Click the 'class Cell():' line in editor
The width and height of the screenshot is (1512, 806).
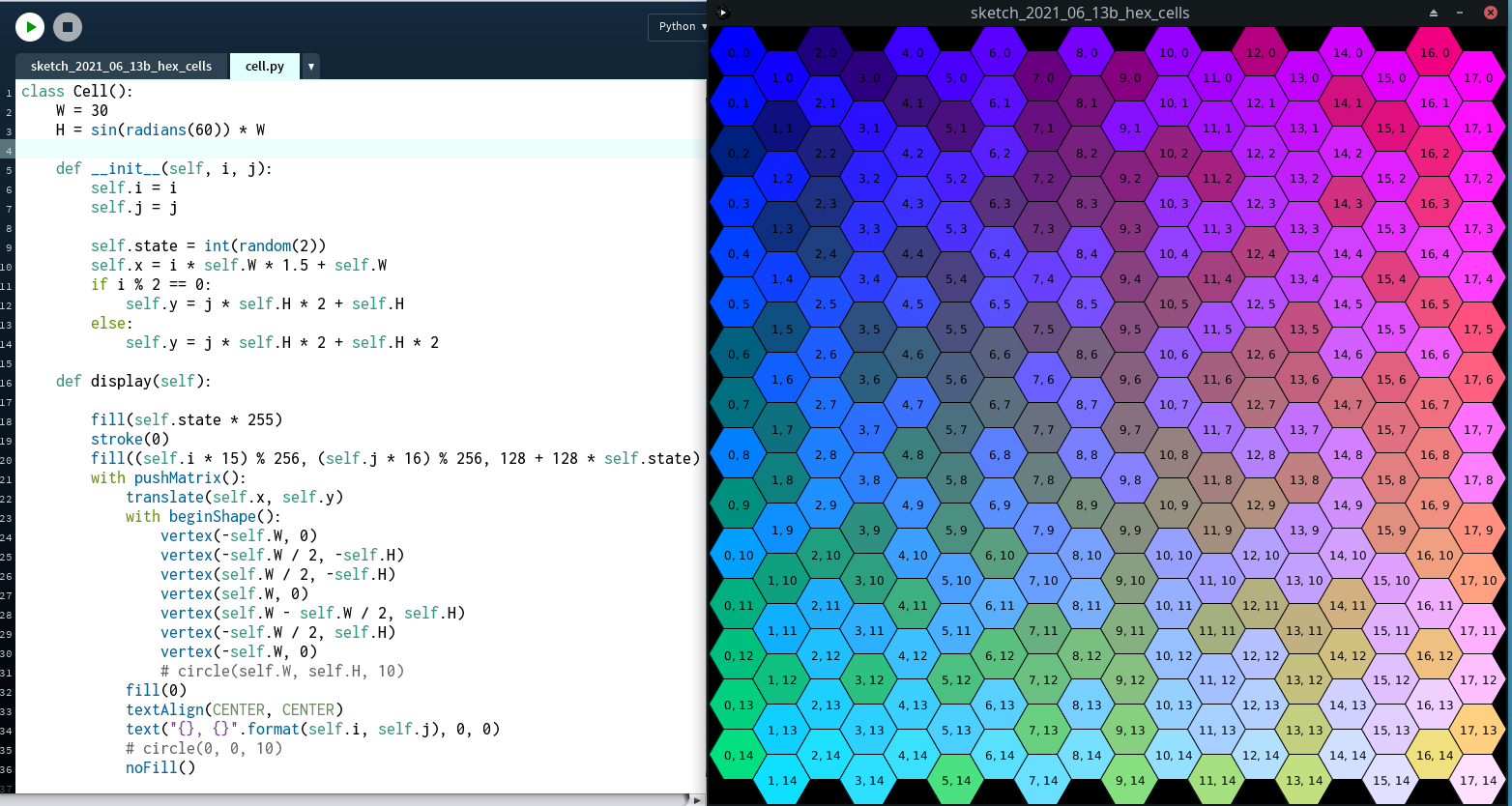point(77,91)
